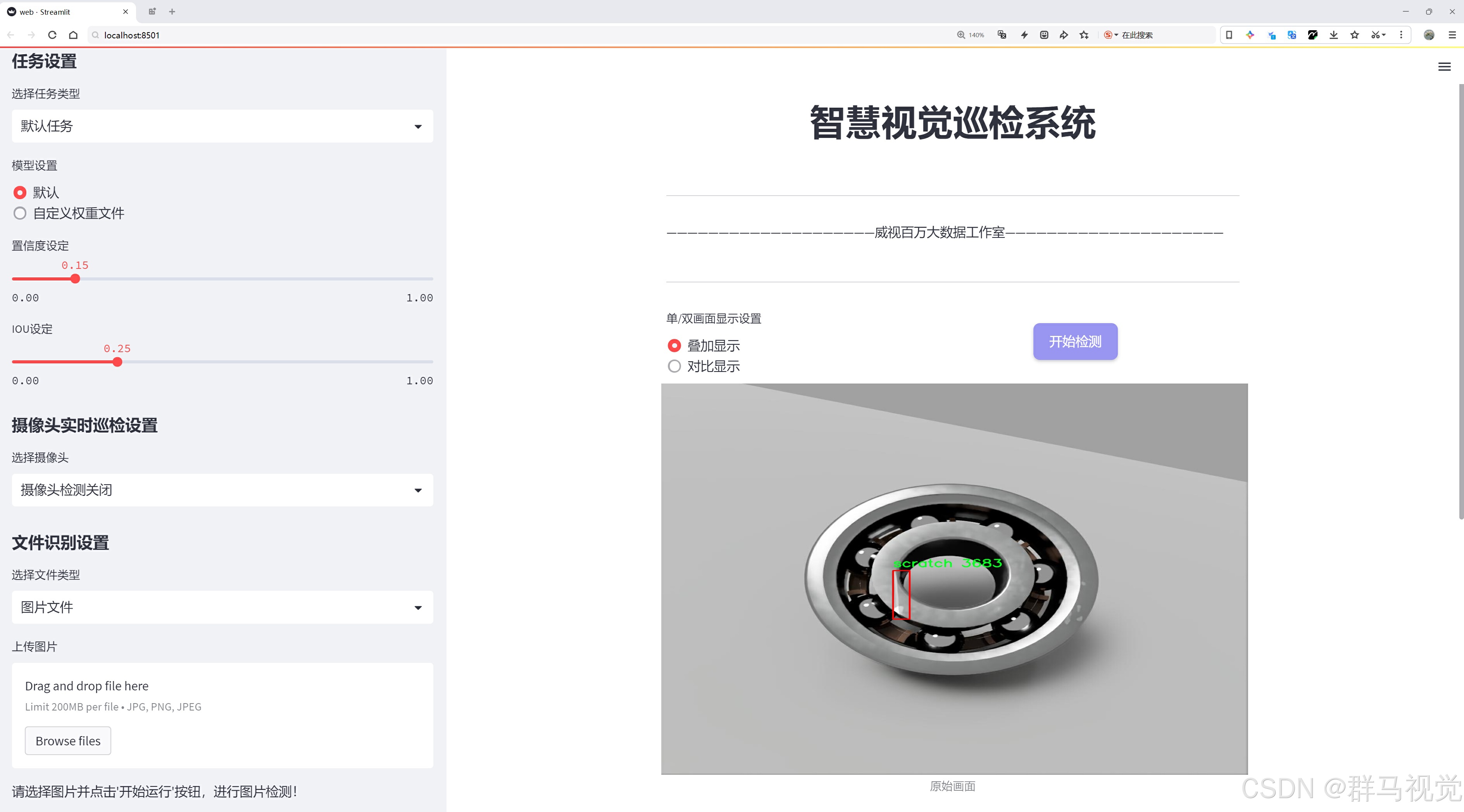The image size is (1464, 812).
Task: Click the lightning bolt icon in address bar
Action: pos(1024,35)
